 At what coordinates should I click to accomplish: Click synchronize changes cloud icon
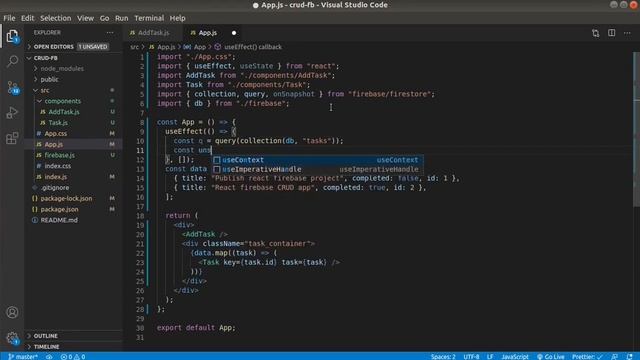click(49, 356)
